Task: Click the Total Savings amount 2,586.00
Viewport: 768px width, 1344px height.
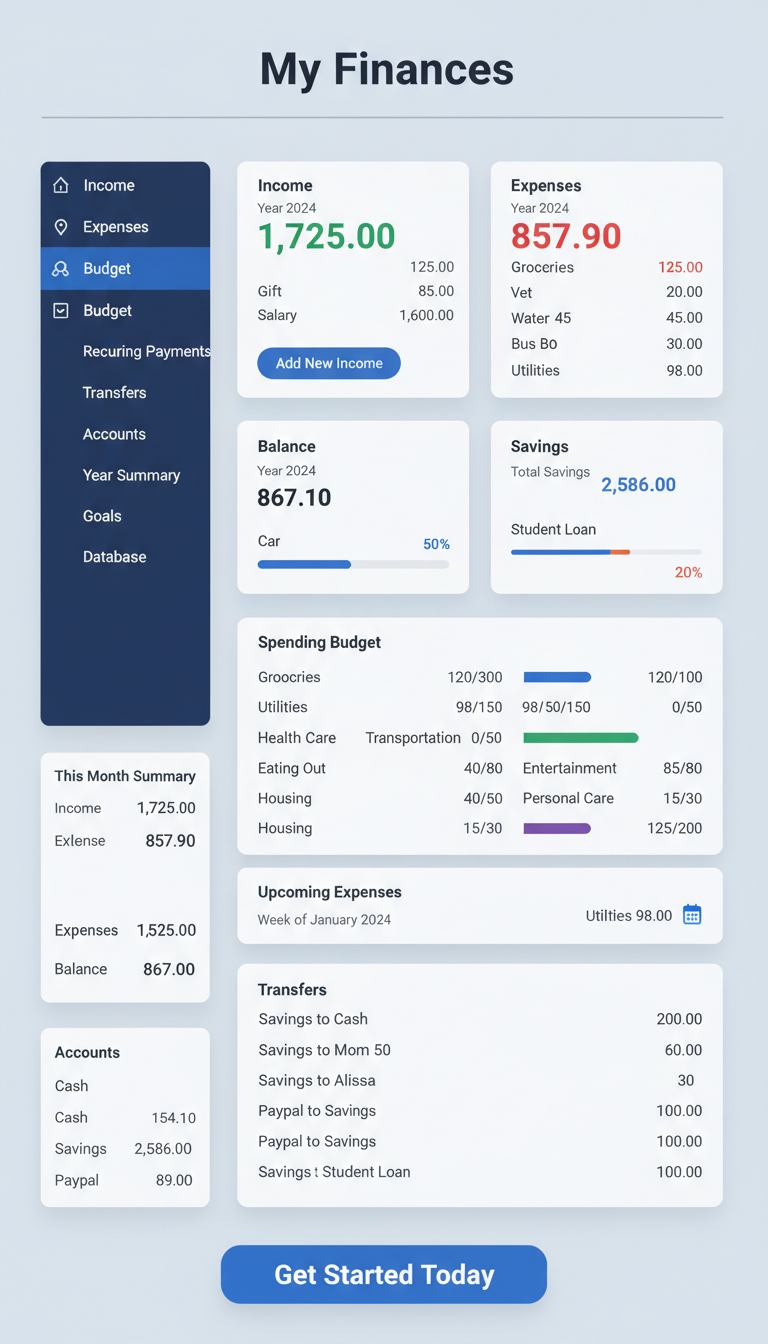Action: pos(638,485)
